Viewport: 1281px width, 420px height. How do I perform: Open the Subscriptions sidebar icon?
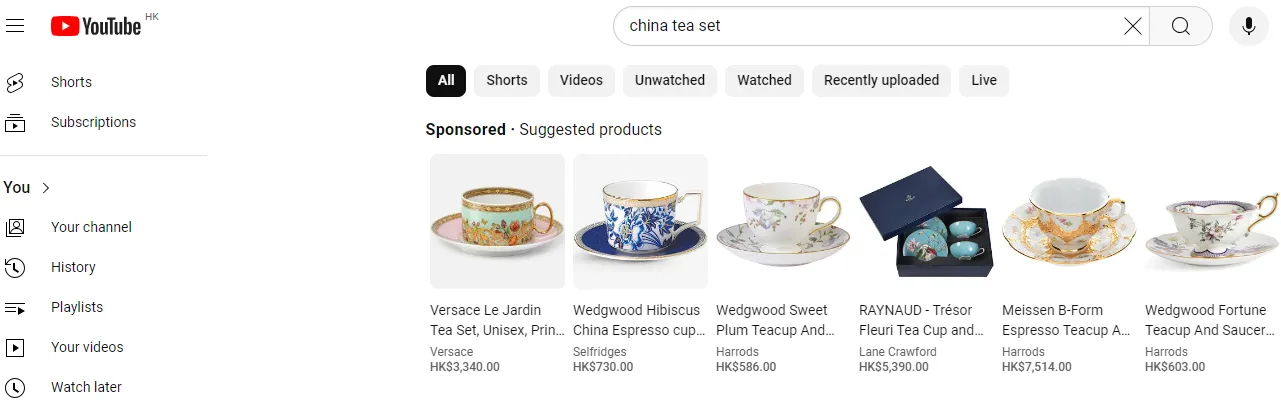pyautogui.click(x=15, y=122)
